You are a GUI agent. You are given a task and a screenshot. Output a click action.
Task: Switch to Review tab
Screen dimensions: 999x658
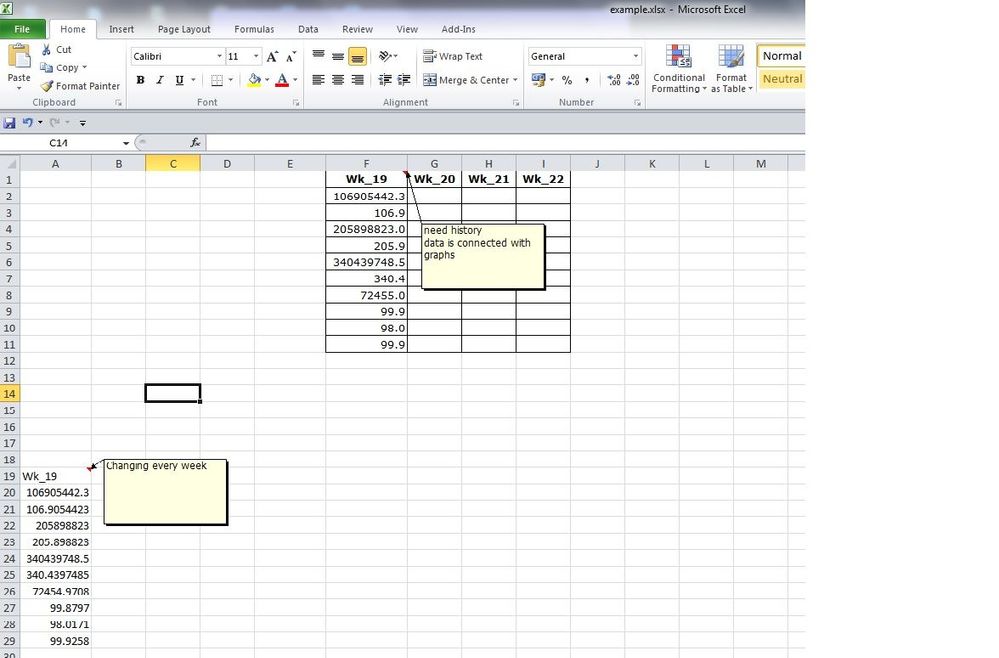357,29
